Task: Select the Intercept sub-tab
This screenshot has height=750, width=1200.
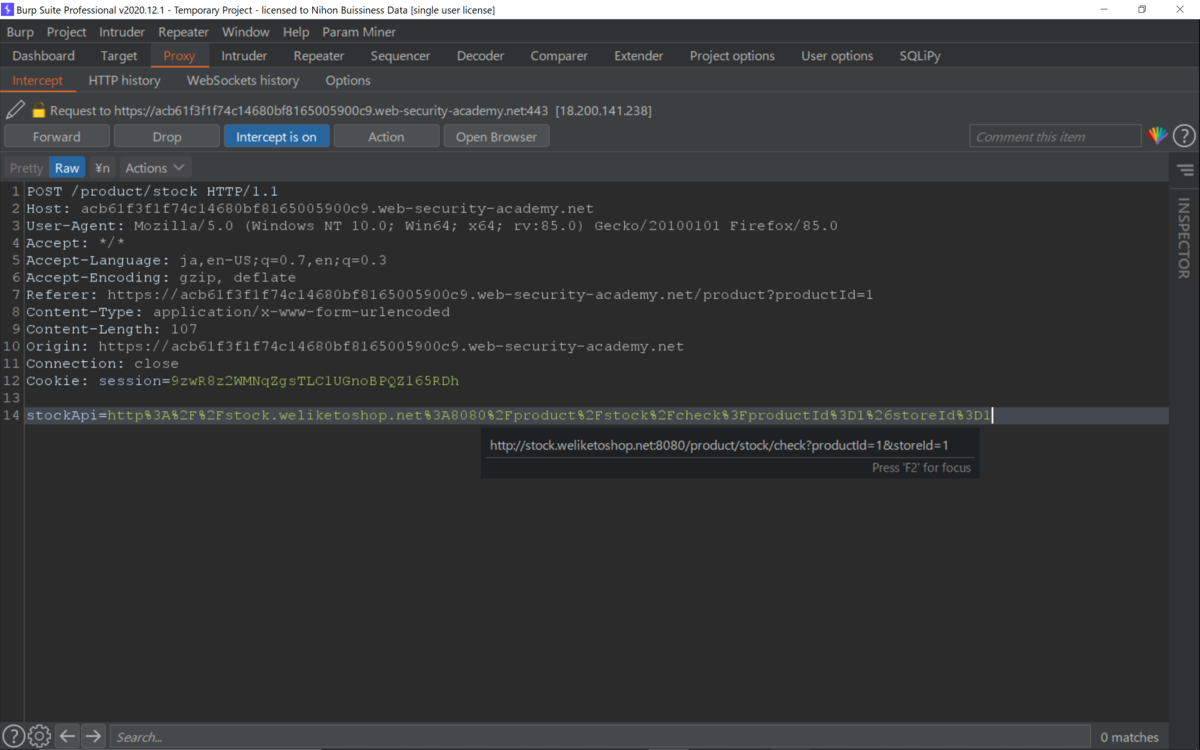Action: (x=38, y=80)
